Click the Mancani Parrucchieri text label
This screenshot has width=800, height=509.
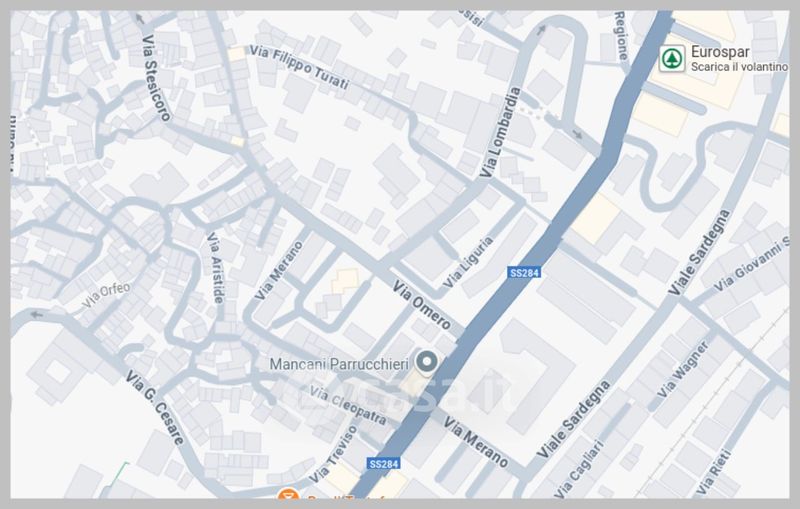click(339, 364)
